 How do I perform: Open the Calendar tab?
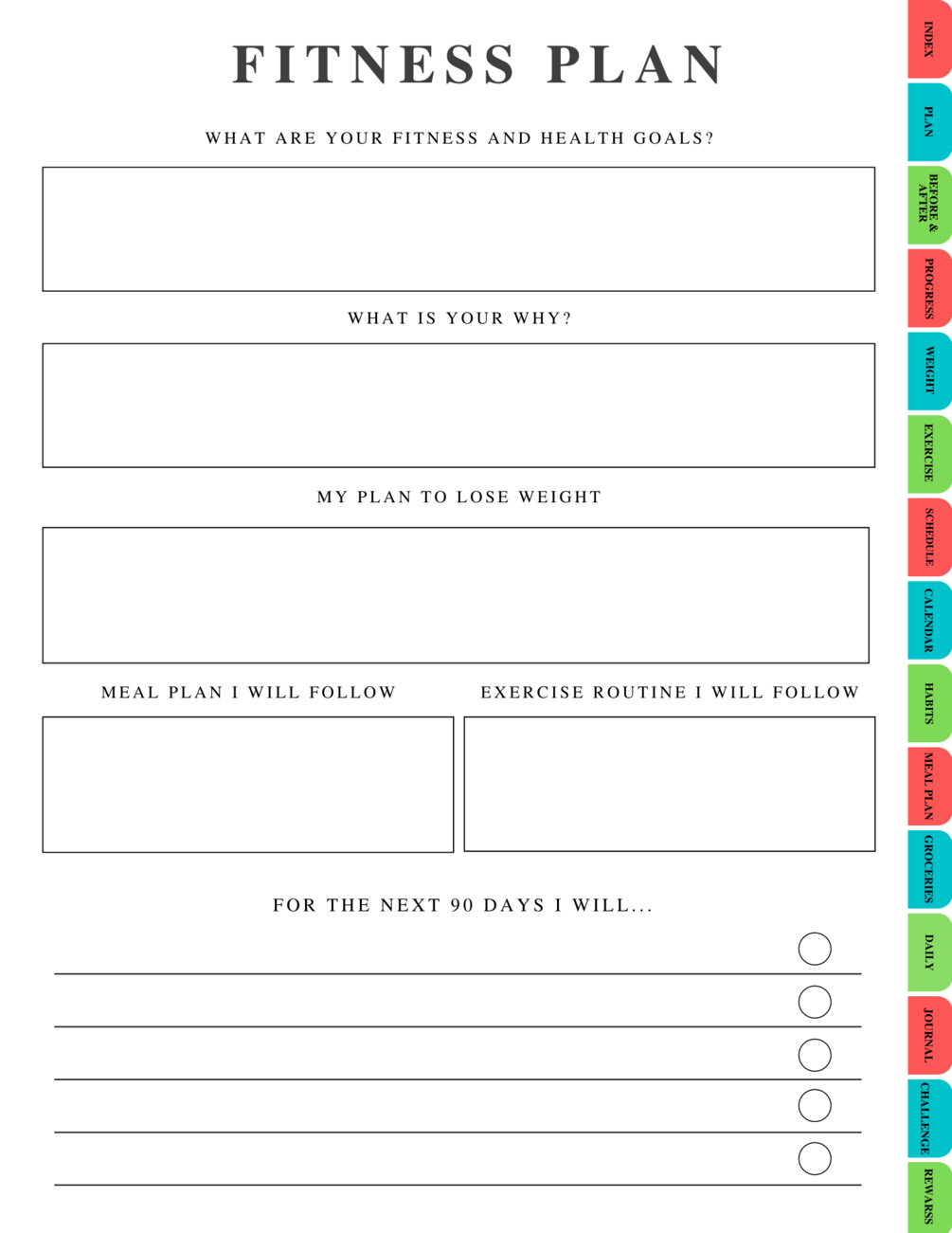(x=928, y=621)
